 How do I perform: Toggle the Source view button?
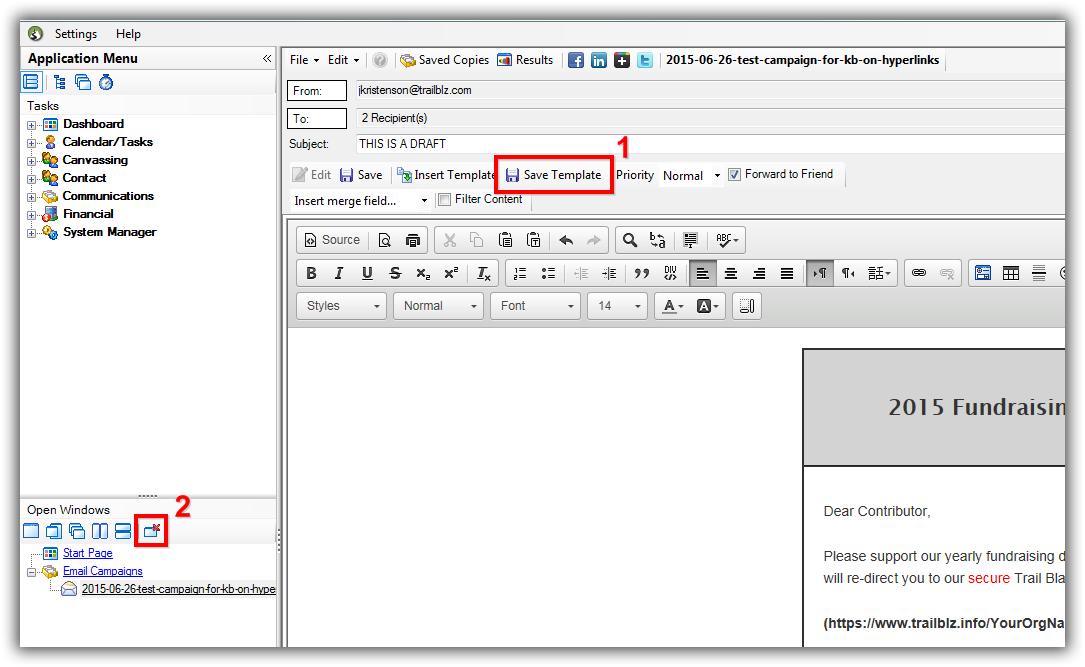[331, 240]
